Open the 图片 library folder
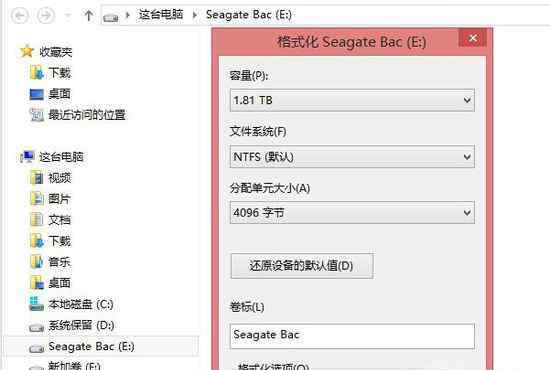Viewport: 550px width, 370px height. pos(51,199)
